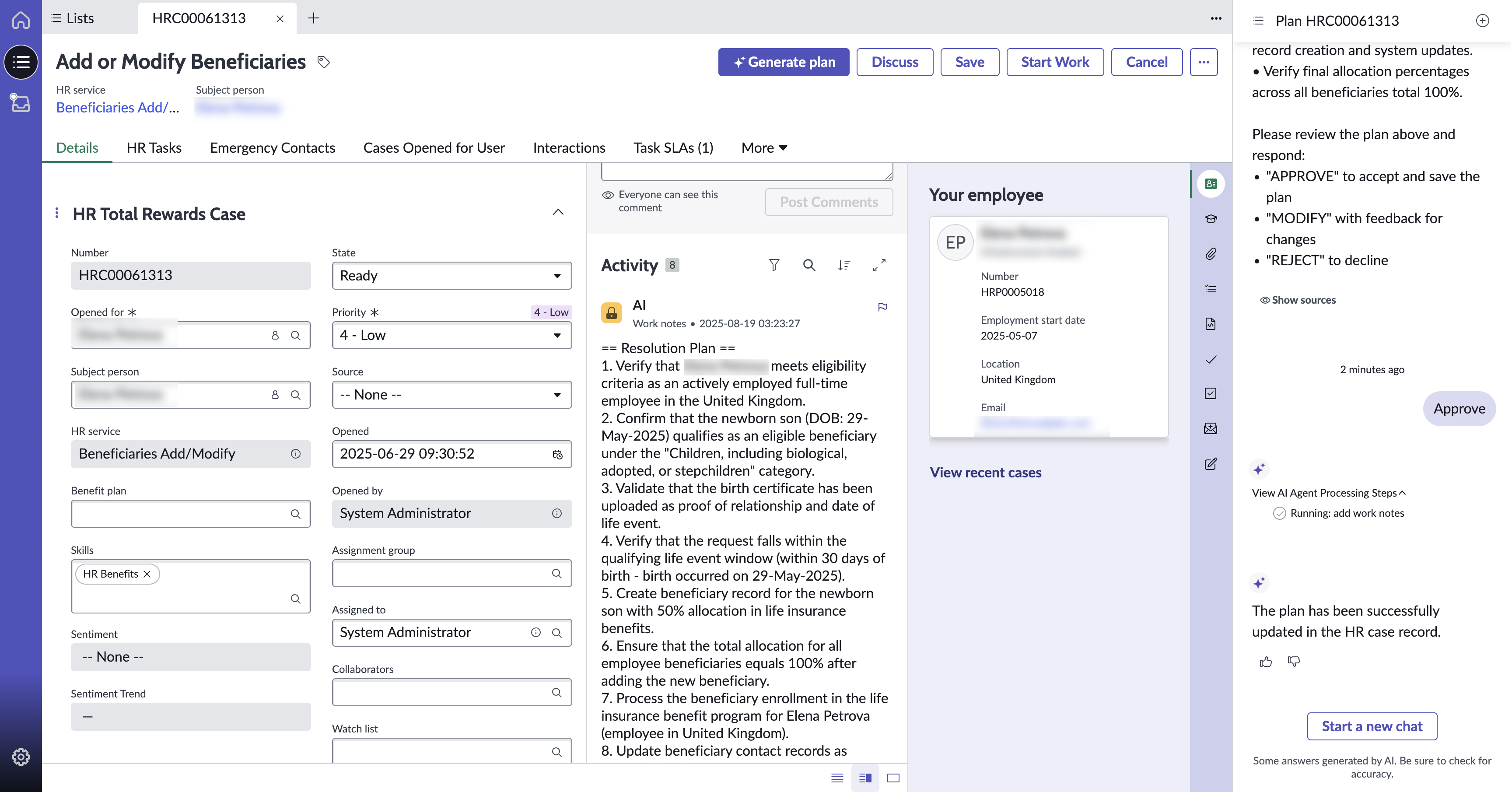Switch to the HR Tasks tab
Image resolution: width=1512 pixels, height=792 pixels.
click(154, 147)
